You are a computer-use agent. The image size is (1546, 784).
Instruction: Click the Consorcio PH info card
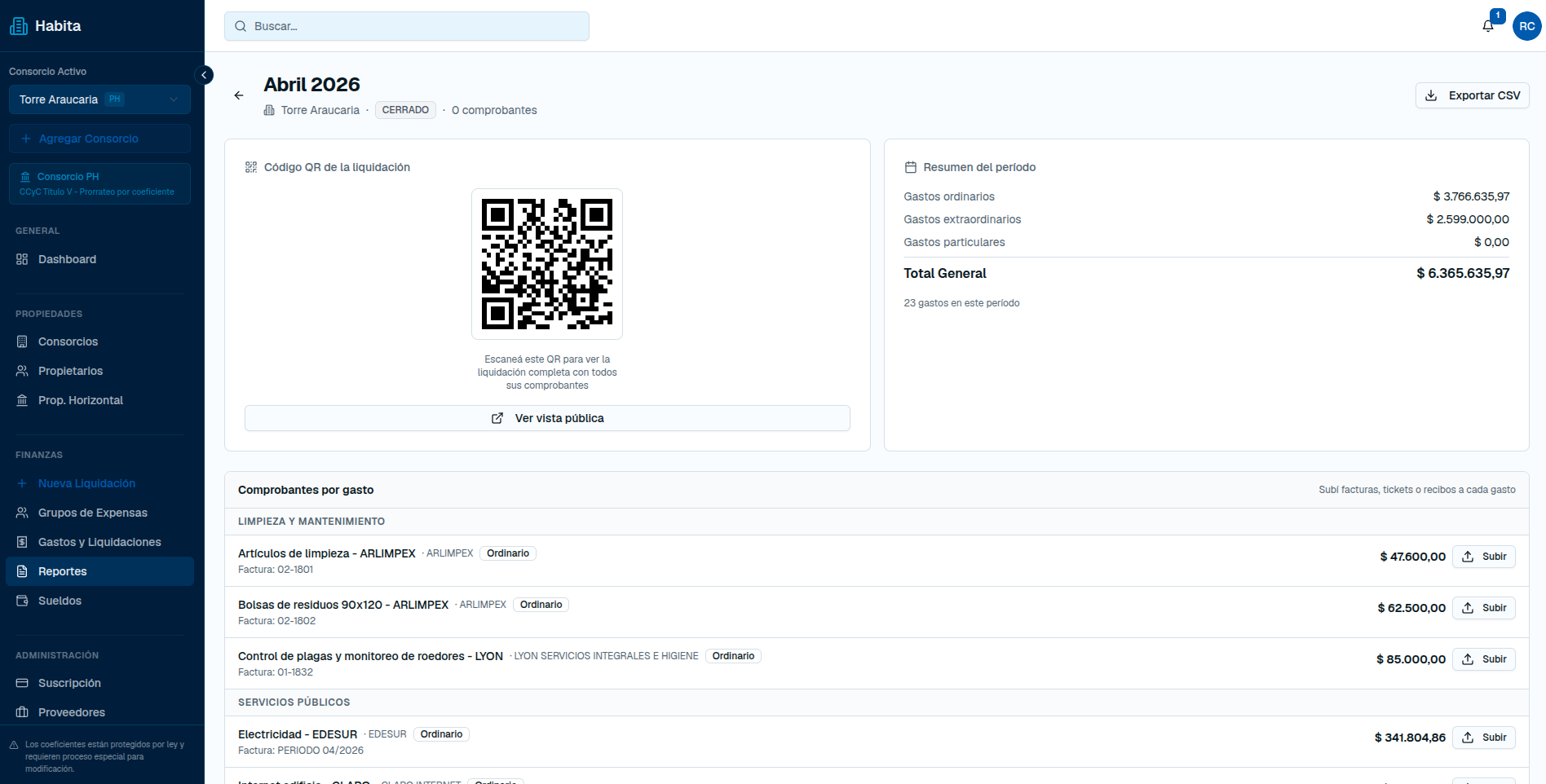pos(99,183)
